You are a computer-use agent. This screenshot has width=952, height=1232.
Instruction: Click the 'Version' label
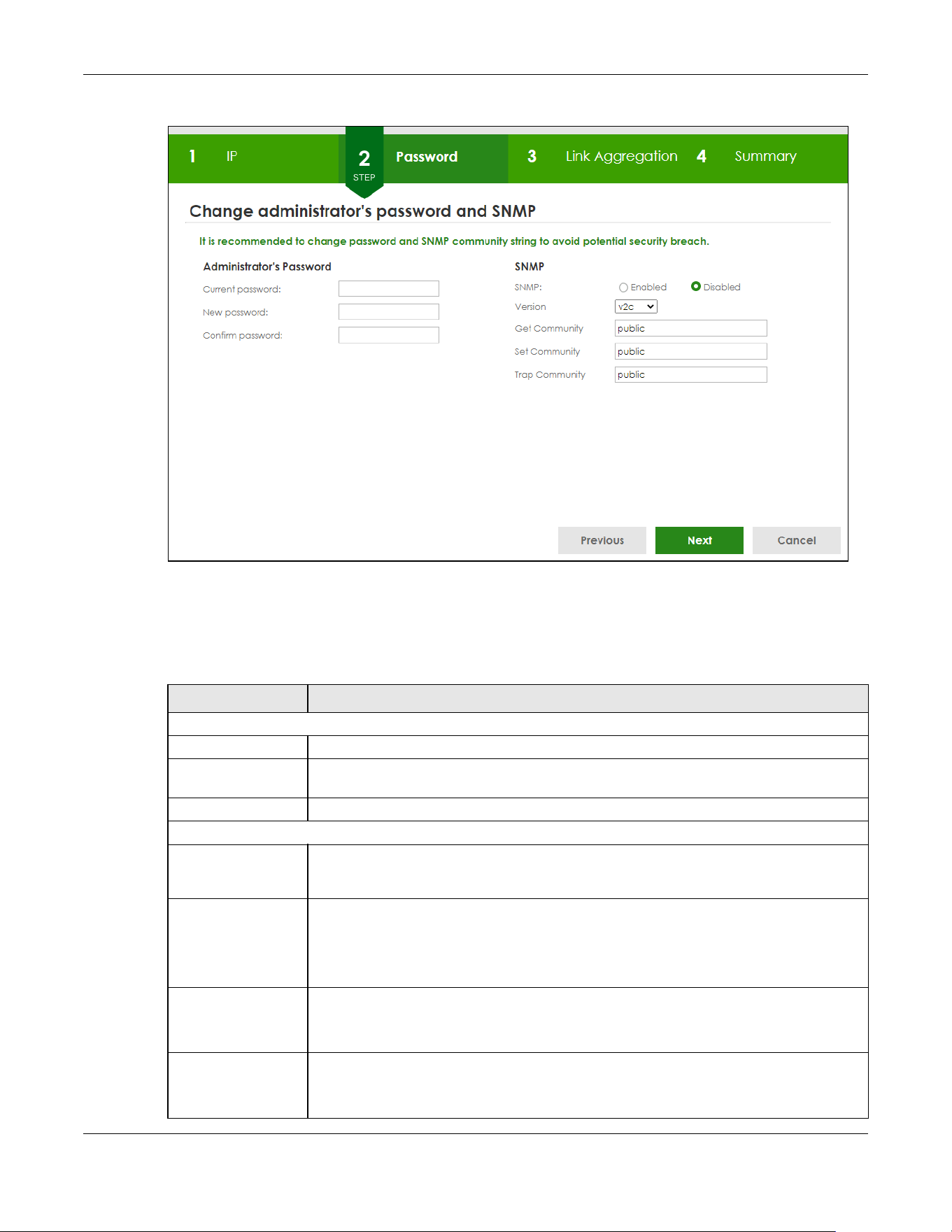(x=530, y=307)
